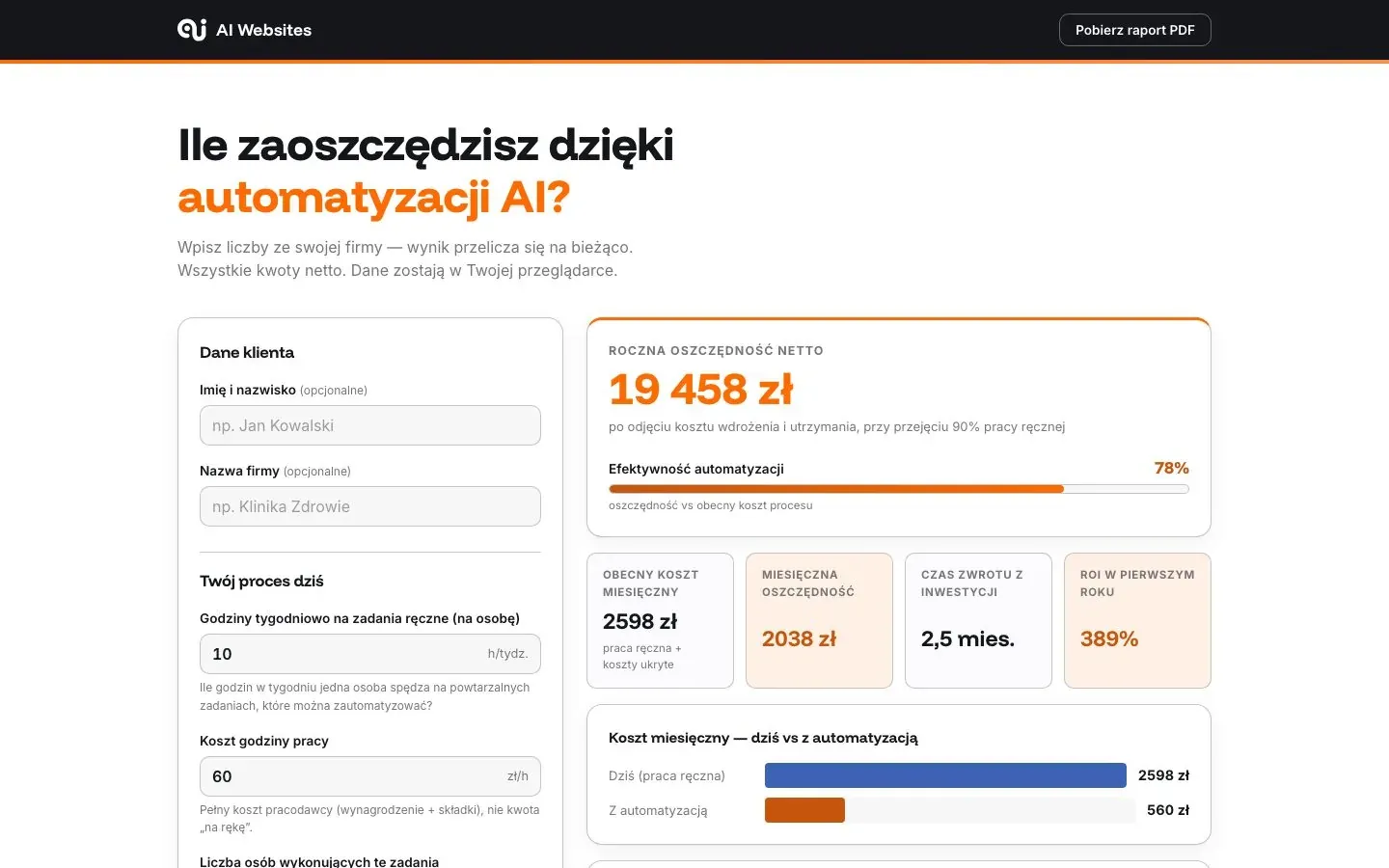Click the 2038 zł monthly savings value
1389x868 pixels.
point(800,638)
